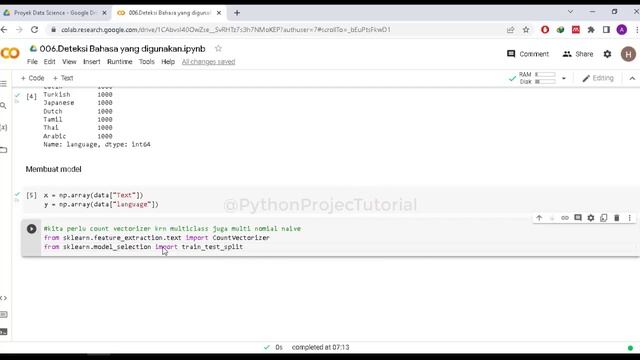This screenshot has width=640, height=360.
Task: Open cell editor settings gear
Action: coord(591,218)
